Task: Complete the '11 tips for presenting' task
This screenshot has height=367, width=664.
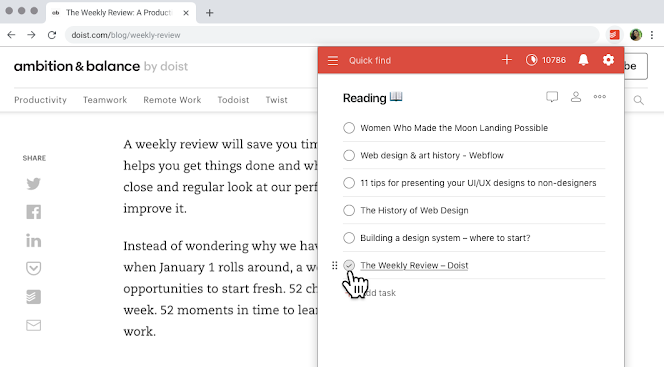Action: point(349,183)
